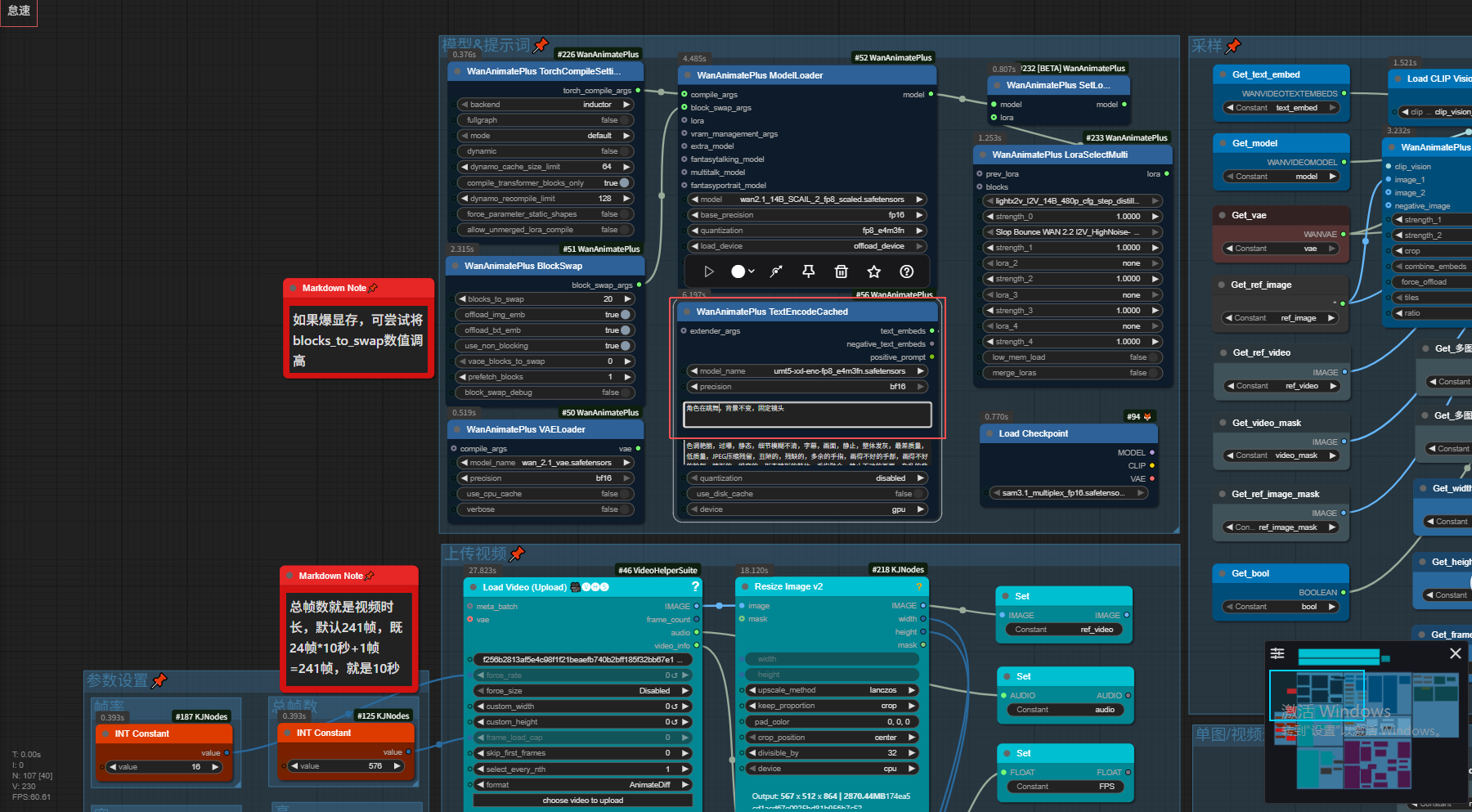
Task: Click the pad_color 0, 0, 0 field
Action: [832, 722]
